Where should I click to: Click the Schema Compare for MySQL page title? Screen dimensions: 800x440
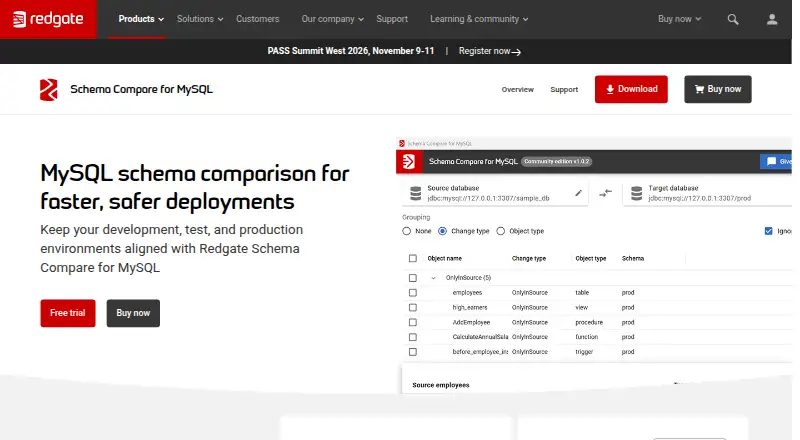coord(141,89)
